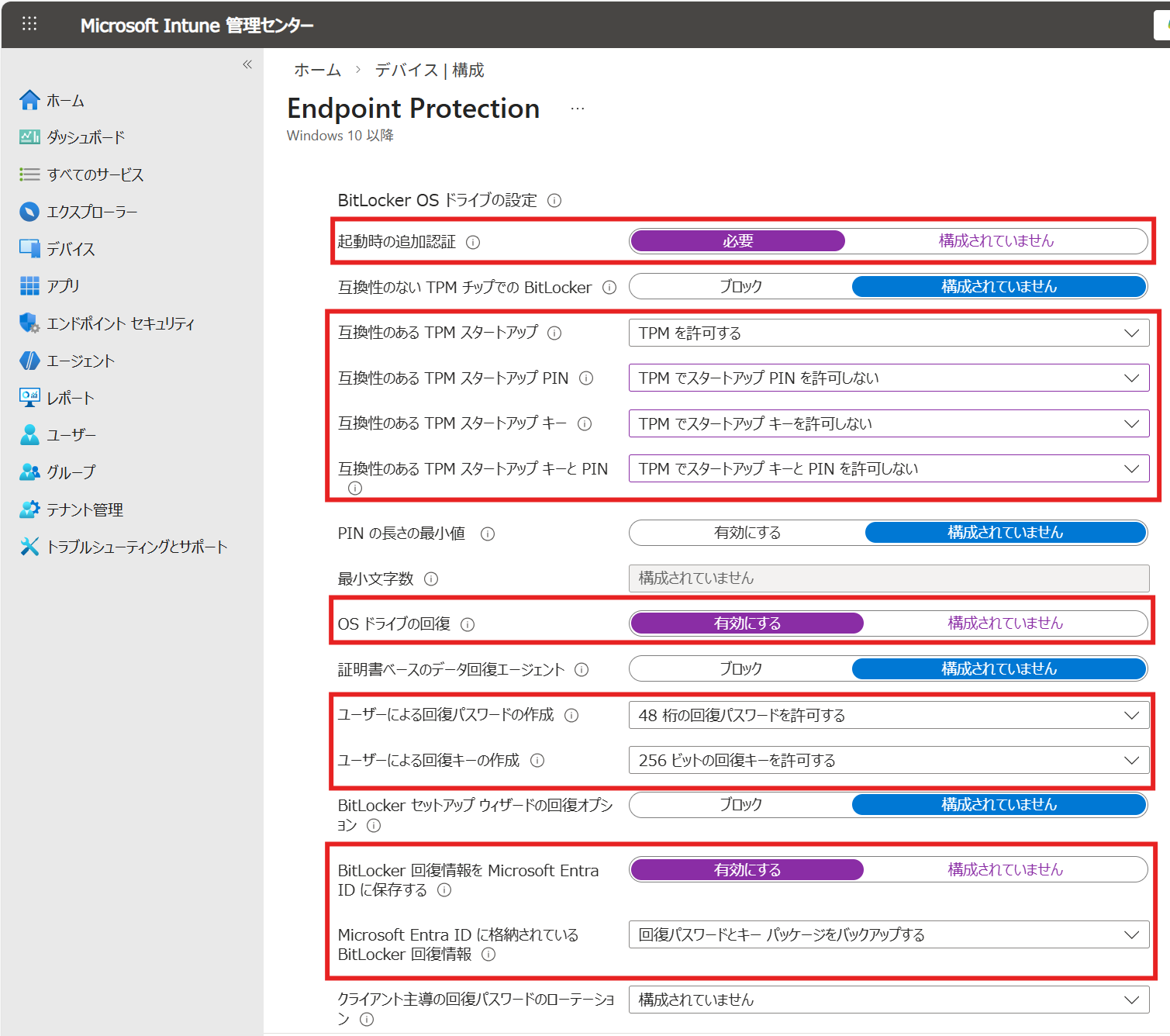Click the デバイス | 構成 breadcrumb link

click(x=430, y=71)
